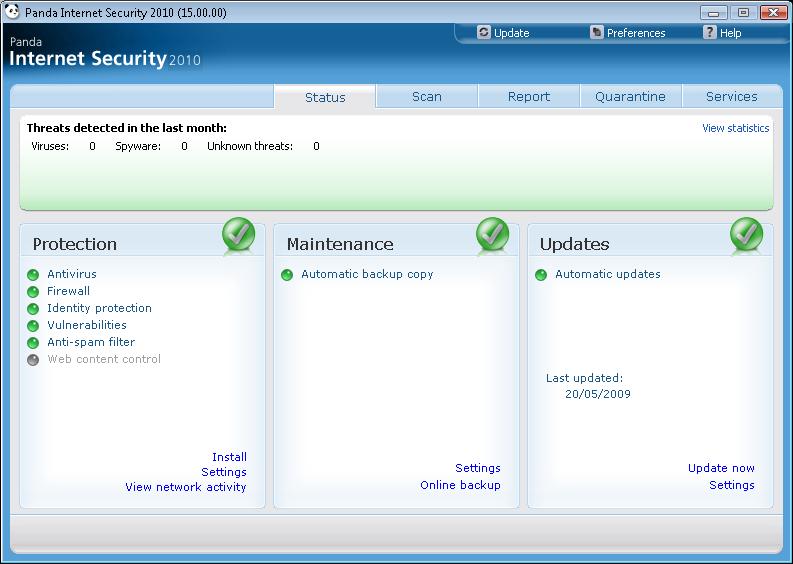Click the disabled Web content control entry

[x=104, y=359]
